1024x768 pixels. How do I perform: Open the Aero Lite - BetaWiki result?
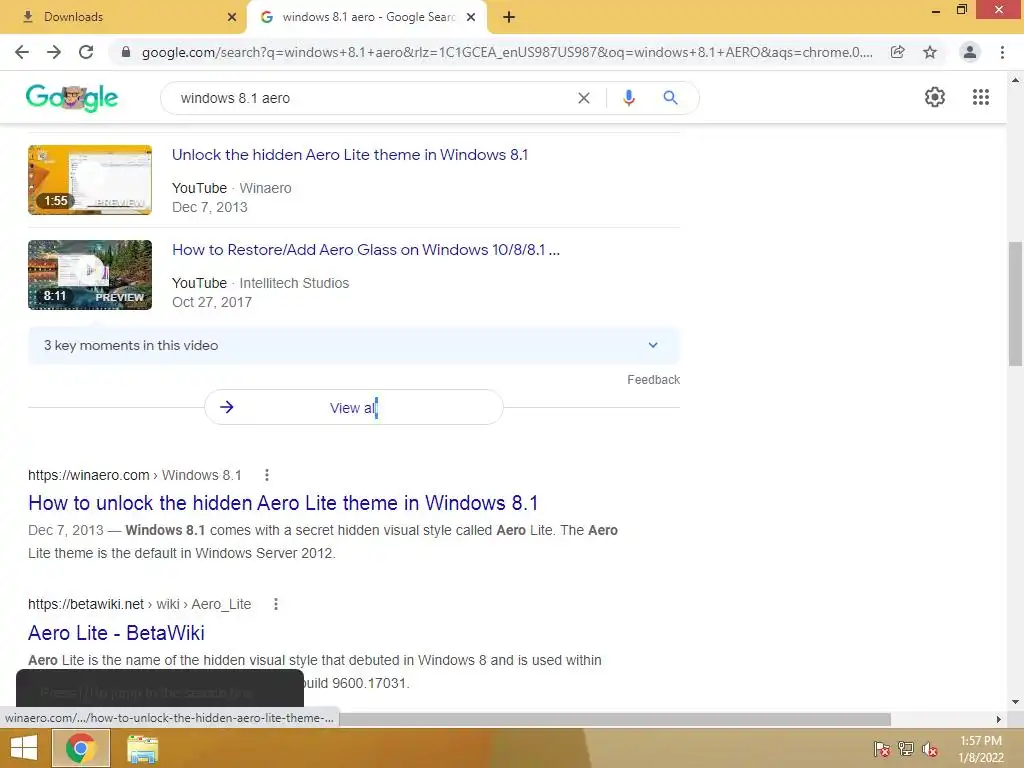116,633
